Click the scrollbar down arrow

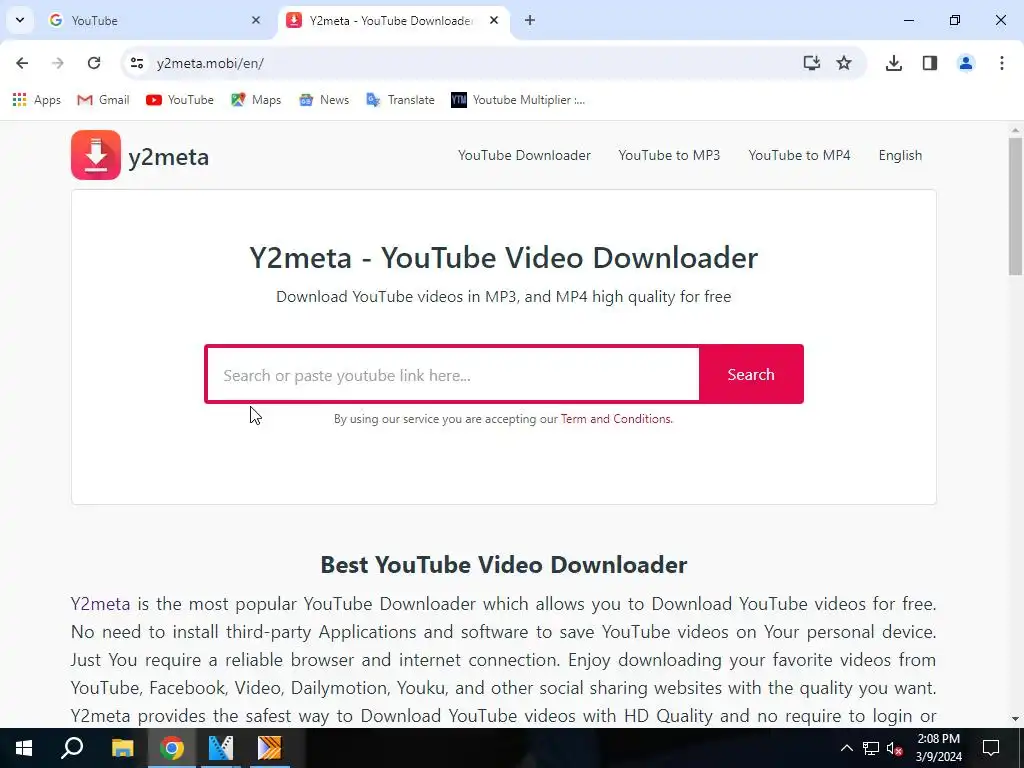1015,719
